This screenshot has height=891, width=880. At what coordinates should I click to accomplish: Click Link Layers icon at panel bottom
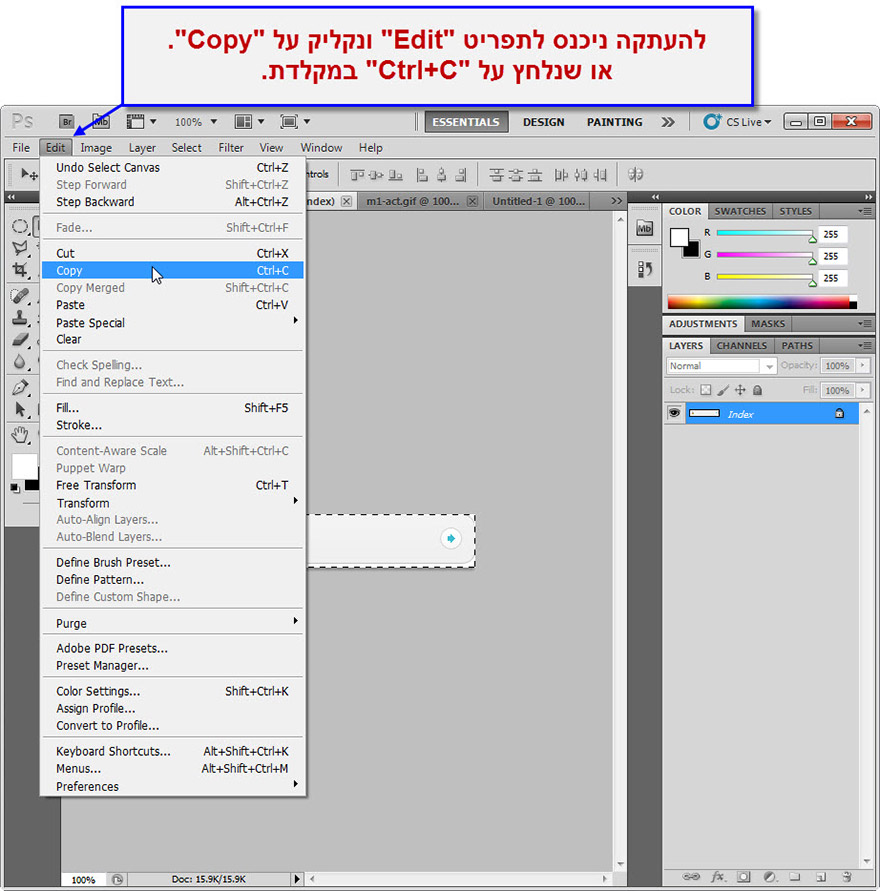[691, 876]
